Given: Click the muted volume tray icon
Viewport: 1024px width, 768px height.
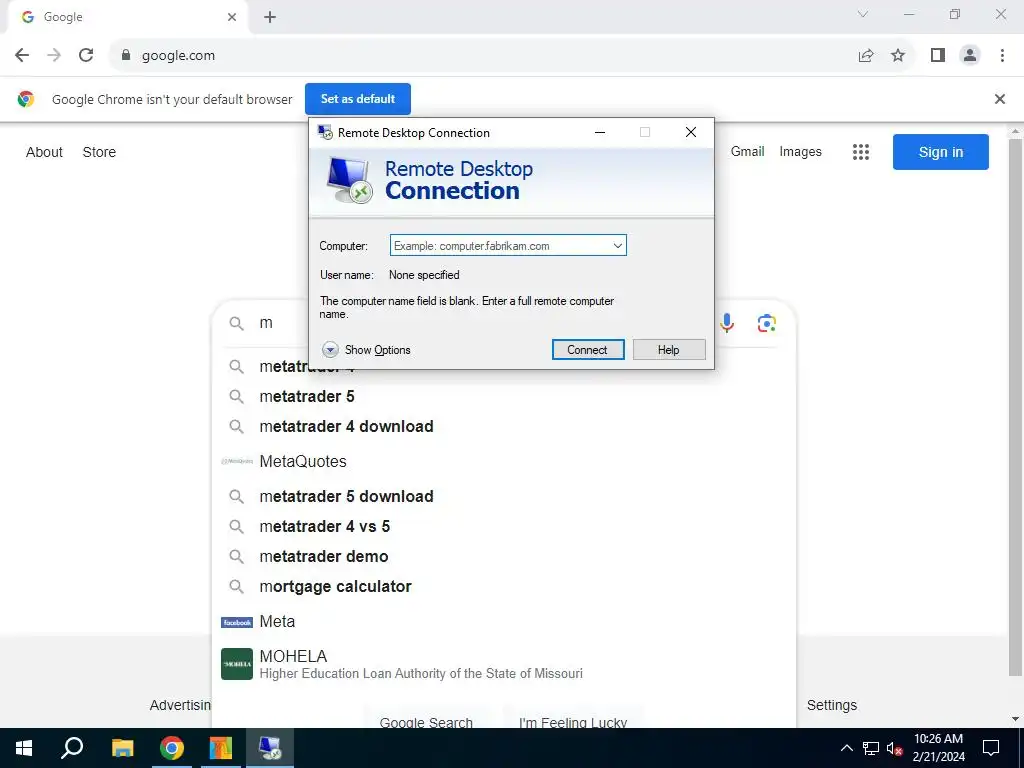Looking at the screenshot, I should [x=895, y=748].
